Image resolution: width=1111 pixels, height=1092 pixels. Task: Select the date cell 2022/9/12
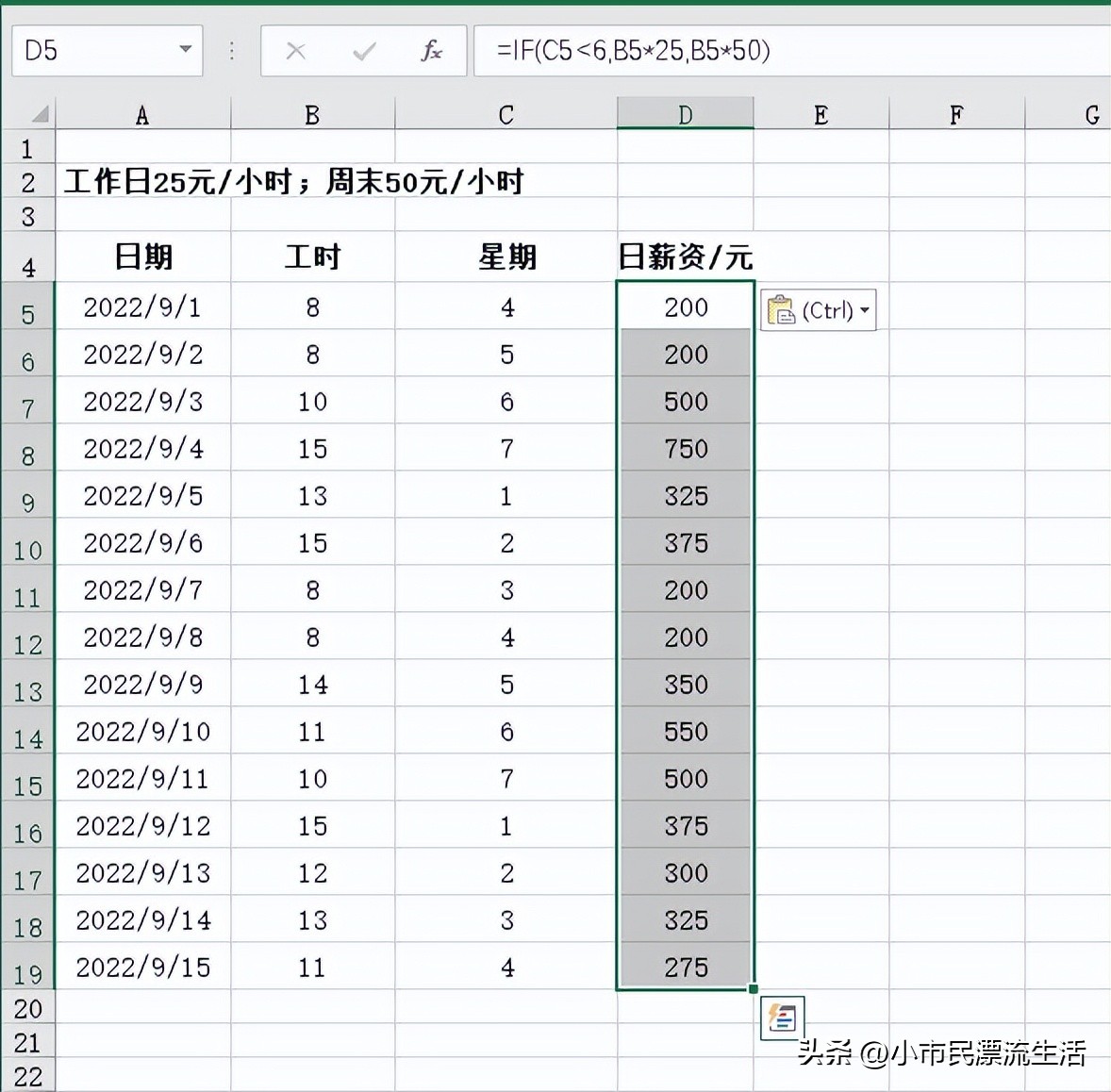click(x=143, y=825)
